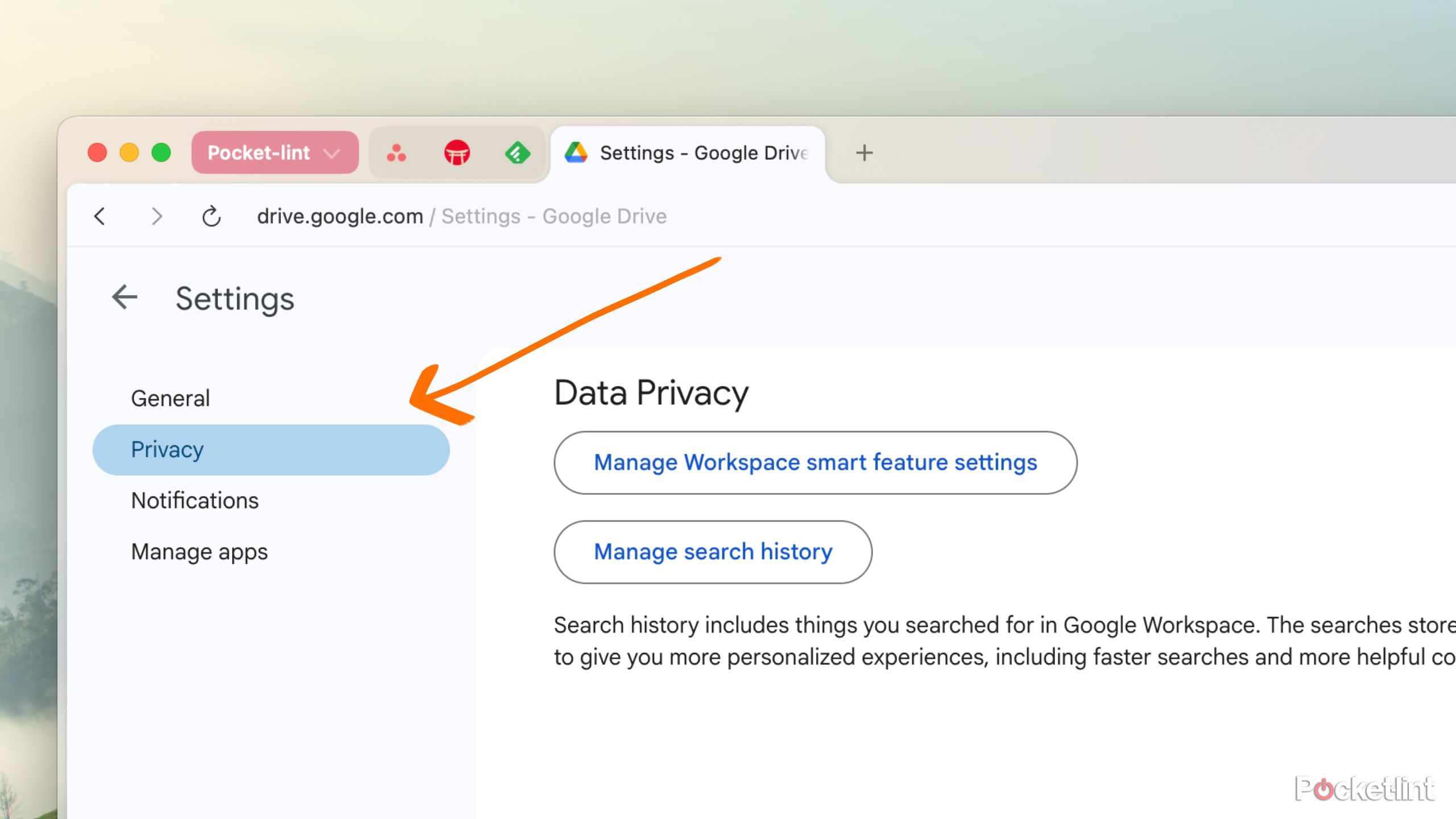Go back using Settings back arrow
Viewport: 1456px width, 819px height.
click(x=125, y=297)
